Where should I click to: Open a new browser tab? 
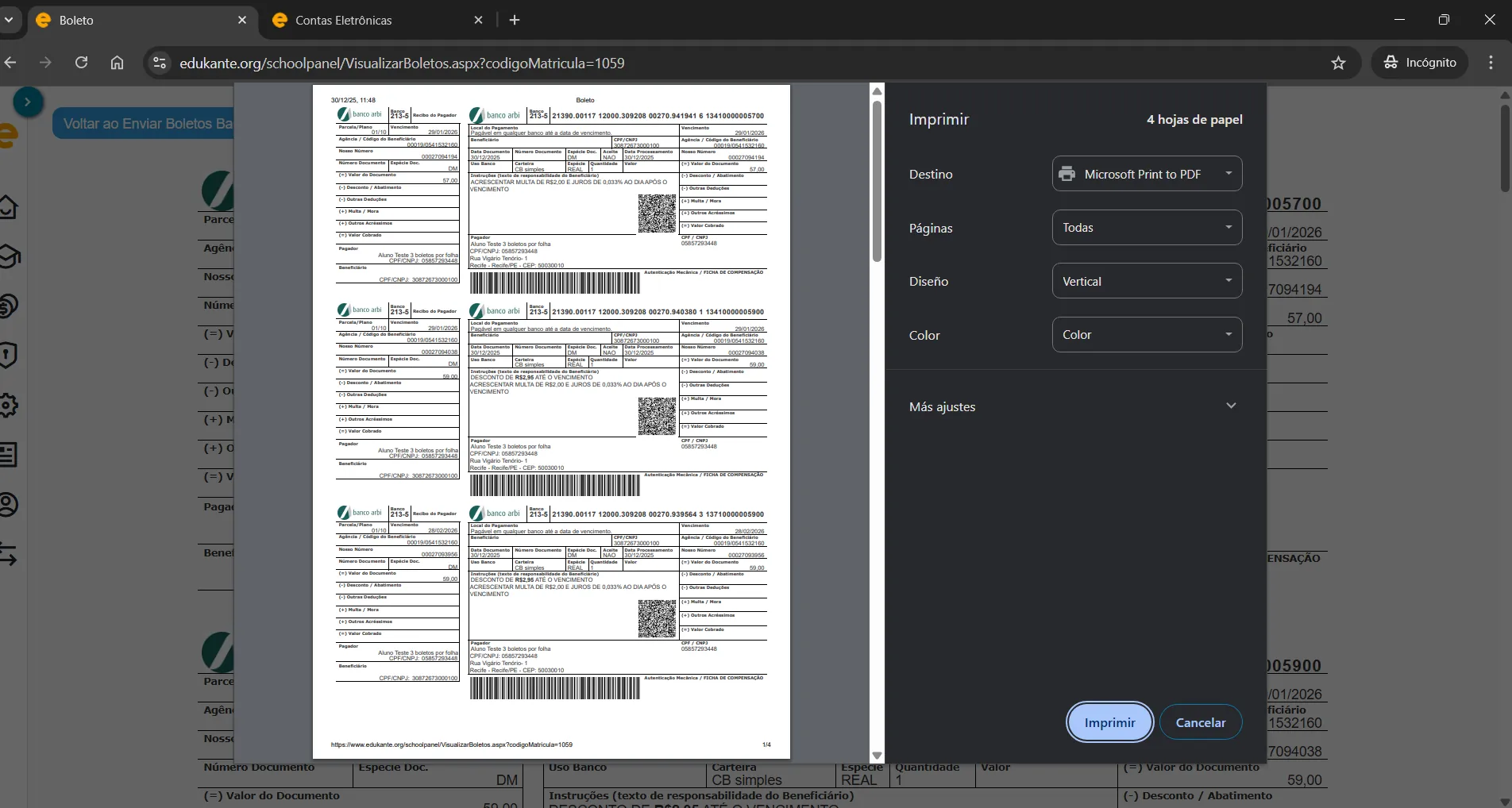click(x=515, y=20)
